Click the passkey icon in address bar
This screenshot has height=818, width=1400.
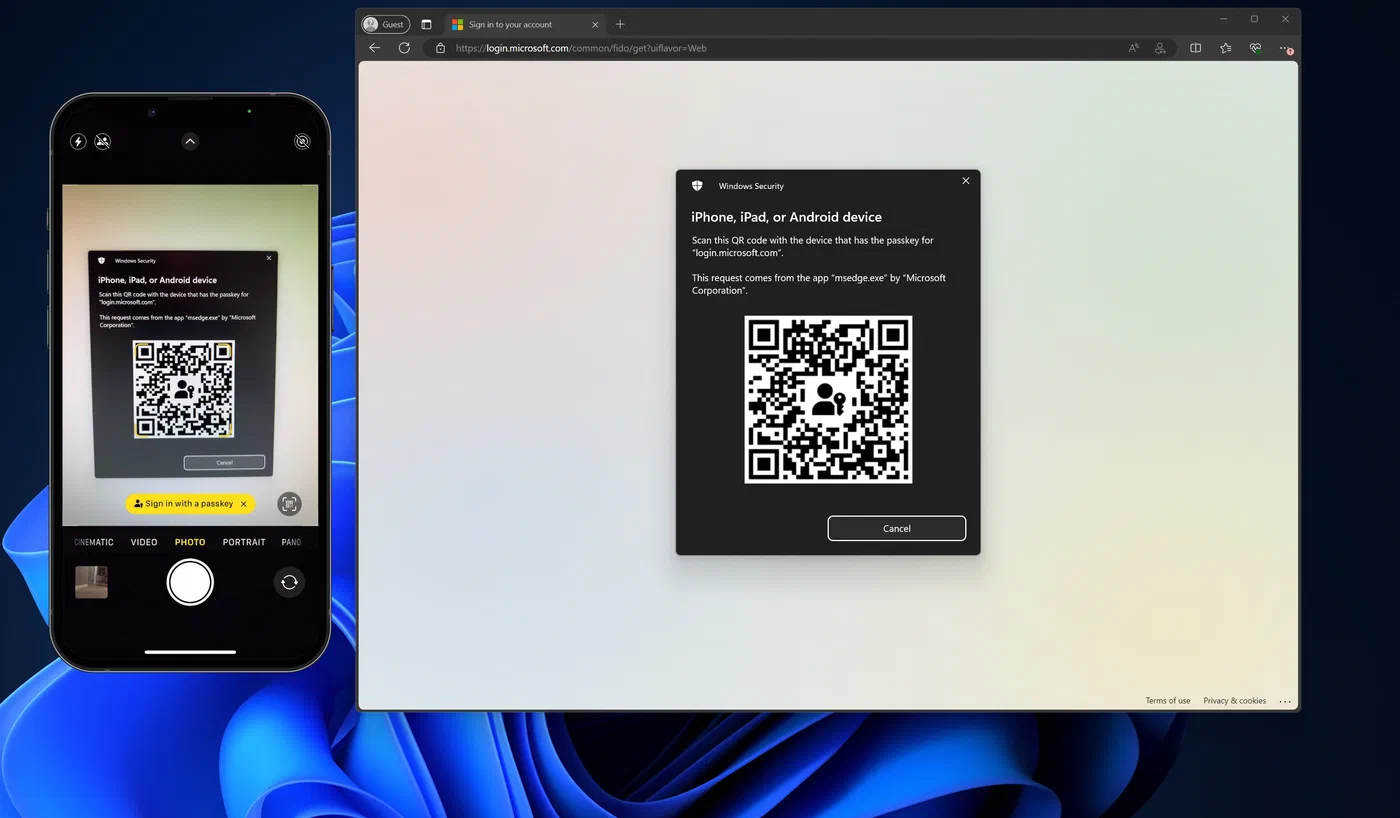(1160, 48)
